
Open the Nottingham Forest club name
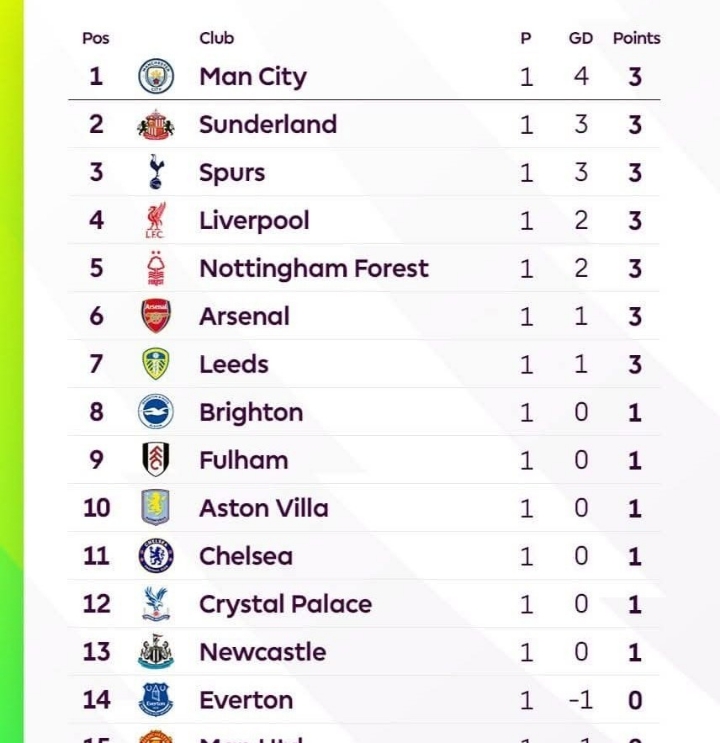tap(314, 268)
